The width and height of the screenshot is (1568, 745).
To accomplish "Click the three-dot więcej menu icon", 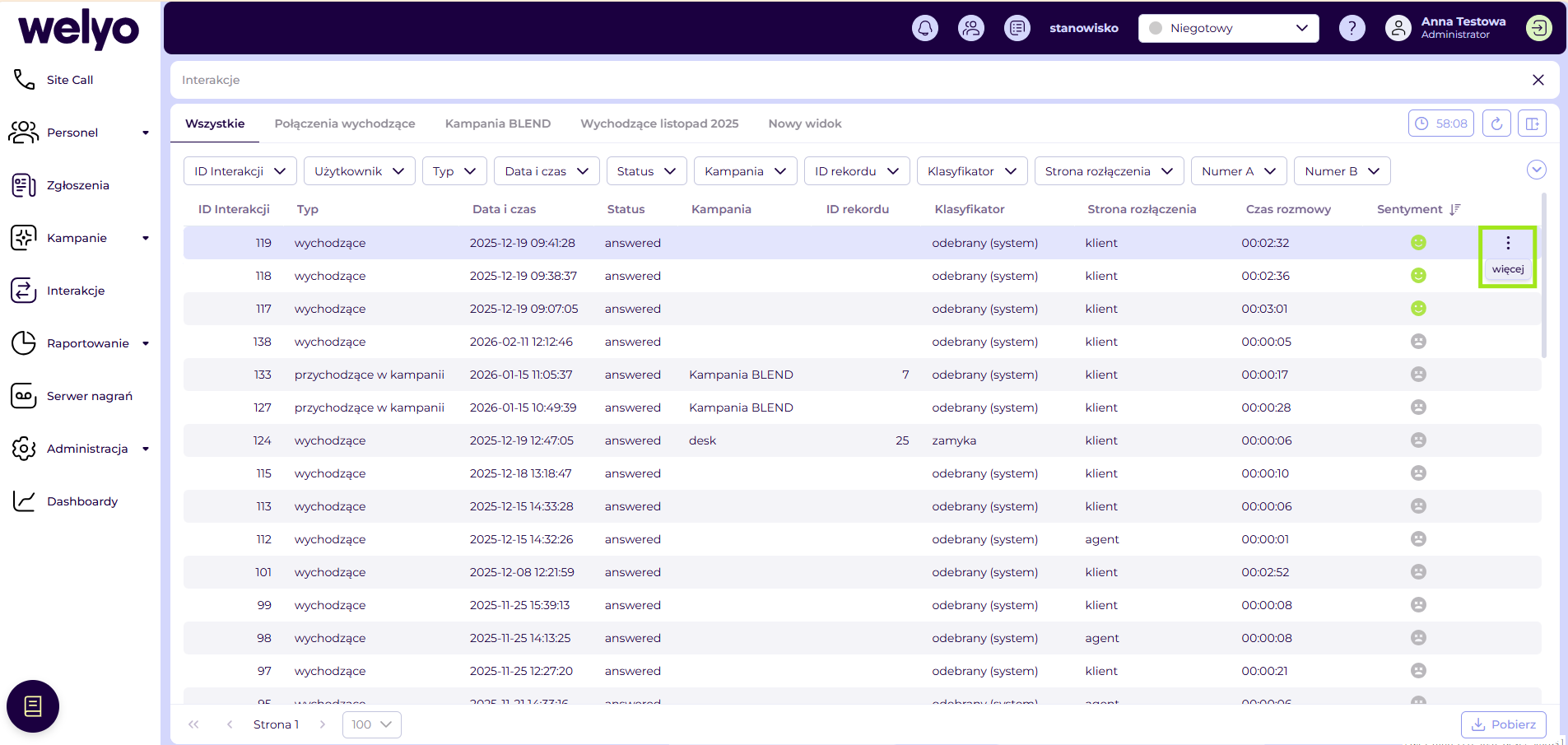I will pyautogui.click(x=1508, y=243).
